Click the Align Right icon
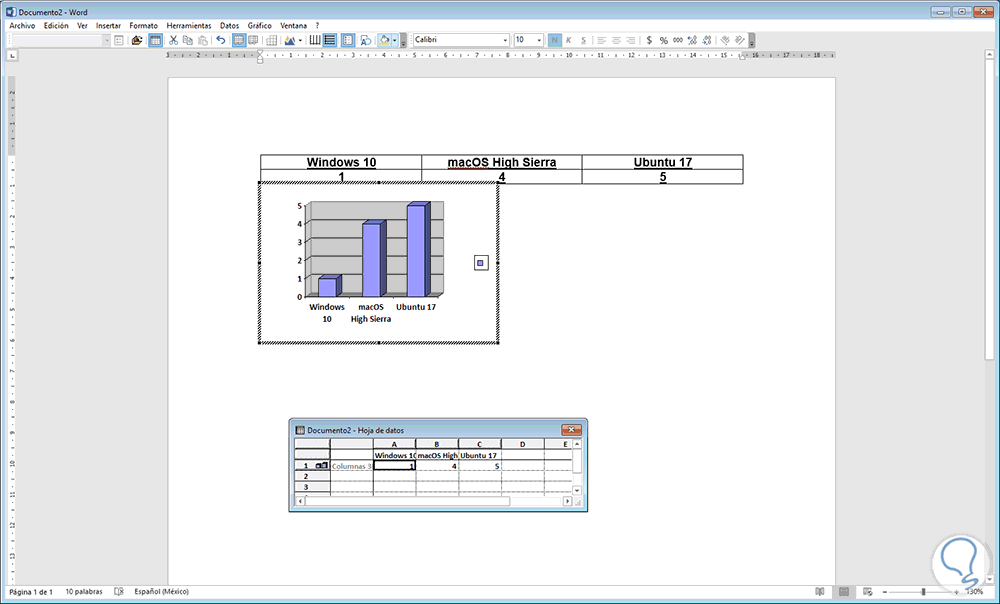The height and width of the screenshot is (604, 1000). pos(631,40)
